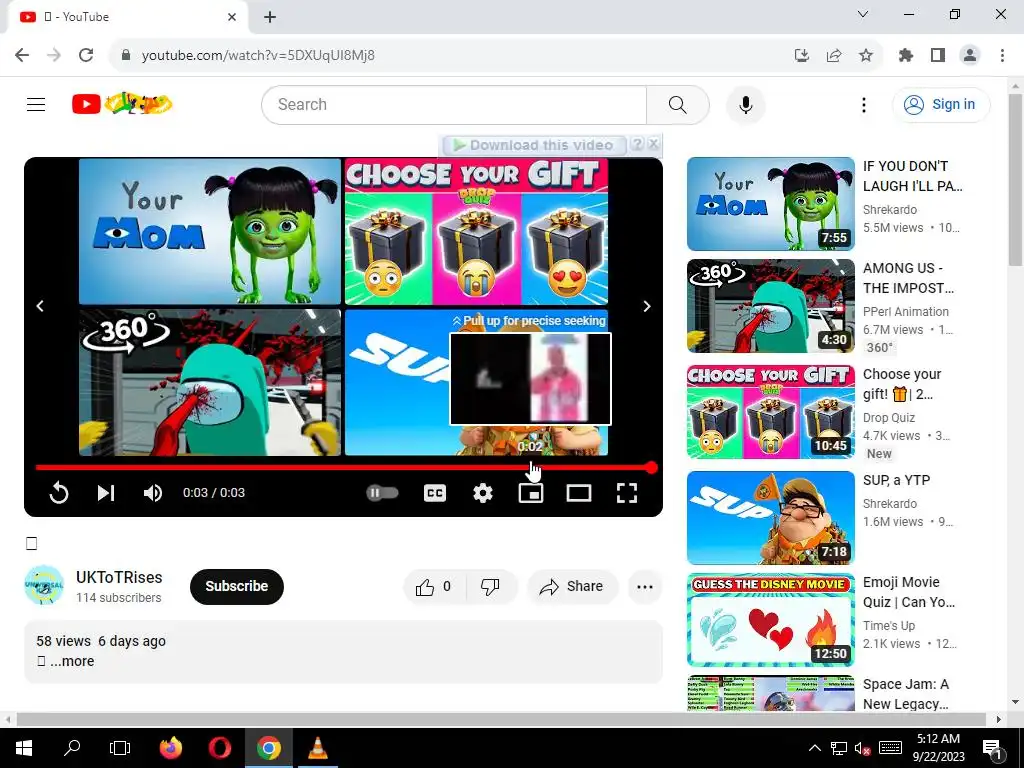Screen dimensions: 1024x768
Task: Open UKToTRises channel avatar
Action: pos(44,585)
